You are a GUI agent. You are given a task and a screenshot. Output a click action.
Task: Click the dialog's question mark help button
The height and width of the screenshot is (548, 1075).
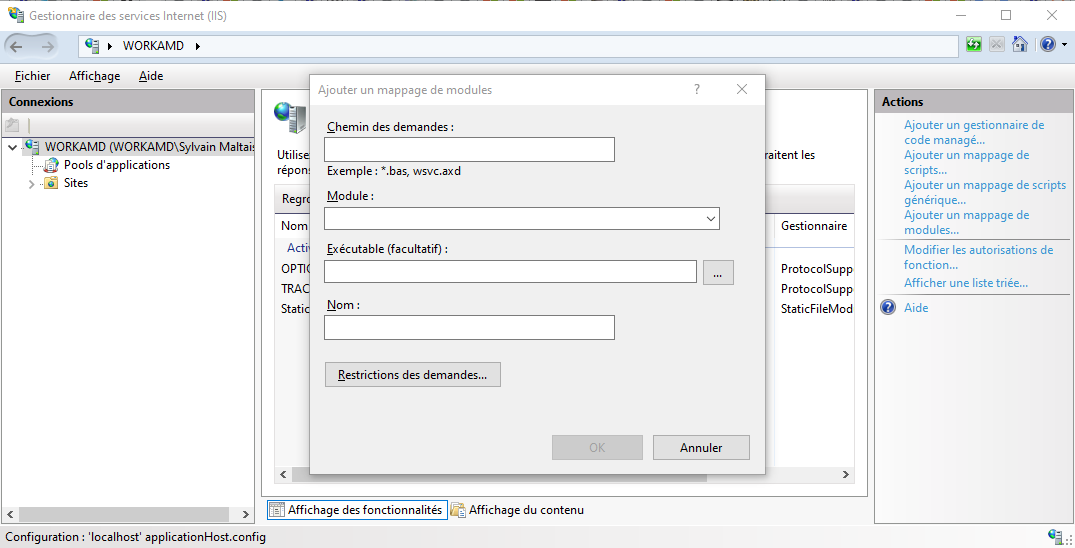click(697, 89)
